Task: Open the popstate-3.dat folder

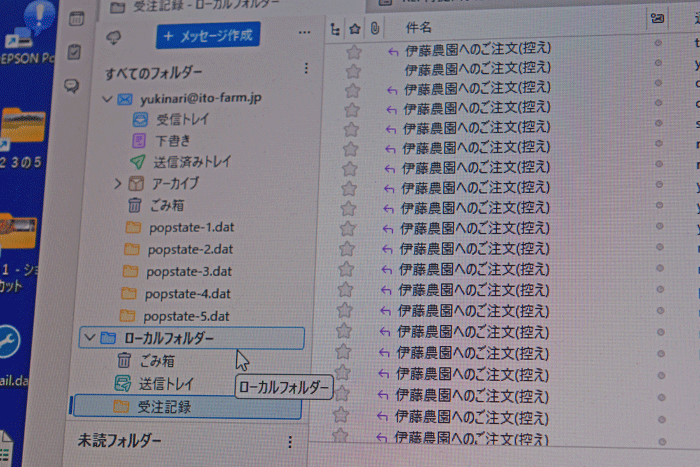Action: [x=189, y=271]
